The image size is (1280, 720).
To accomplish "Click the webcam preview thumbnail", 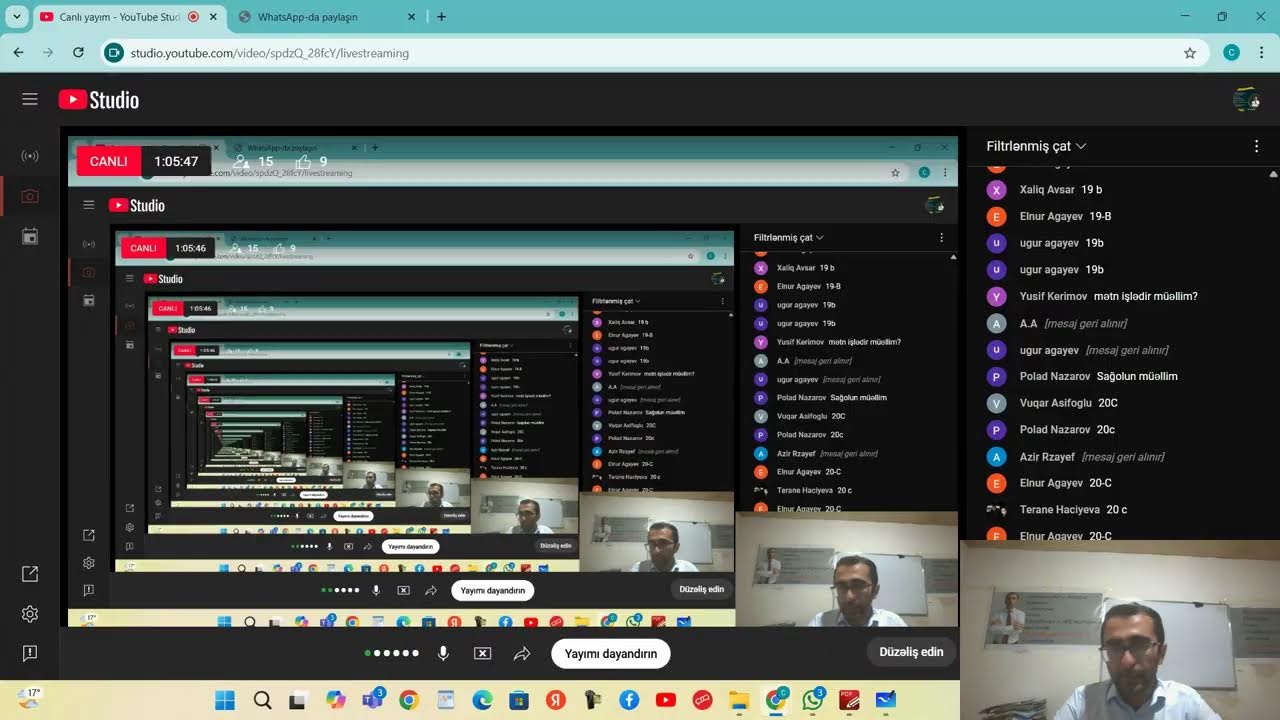I will point(1120,630).
